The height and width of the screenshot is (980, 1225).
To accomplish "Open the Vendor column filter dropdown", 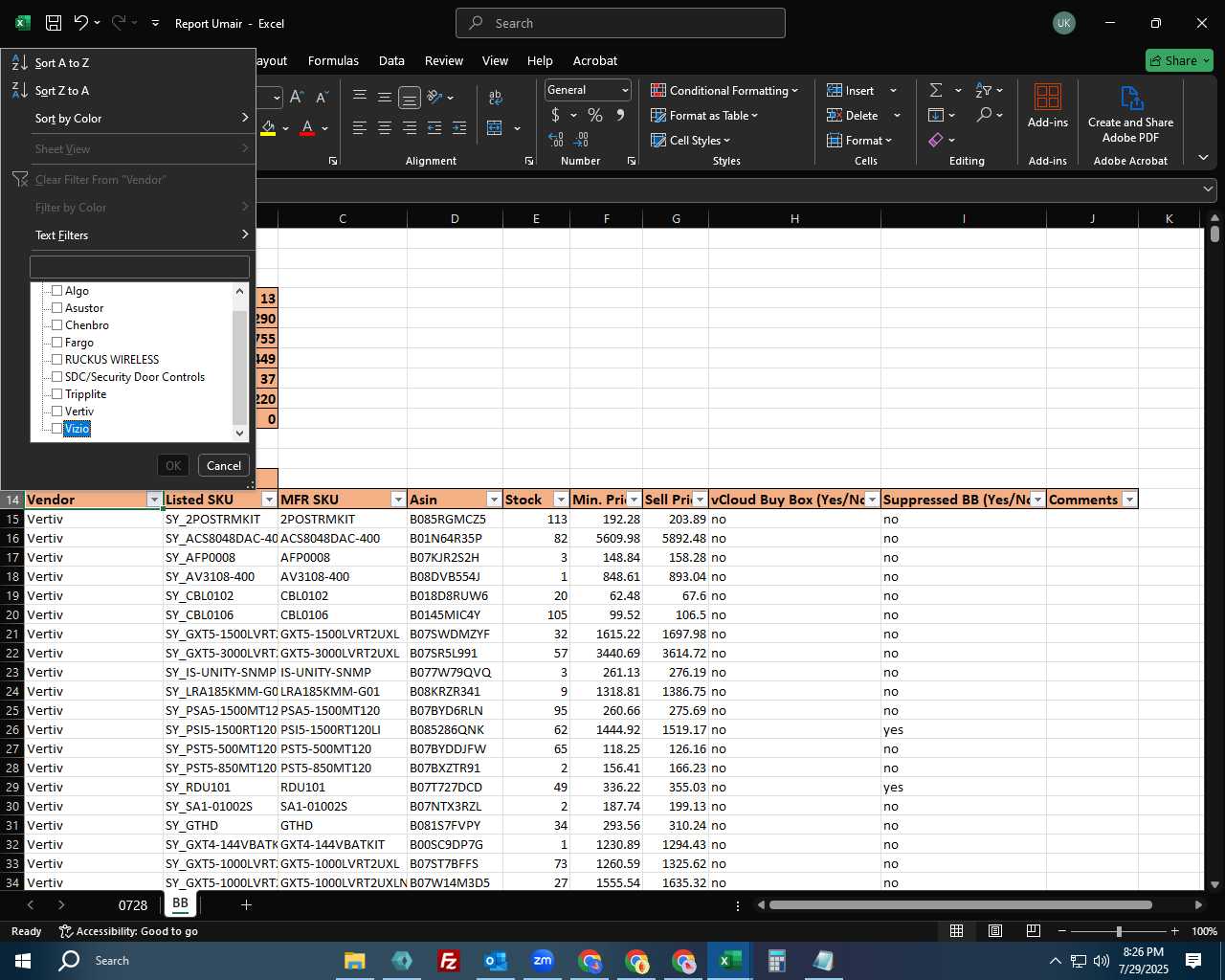I will coord(154,500).
